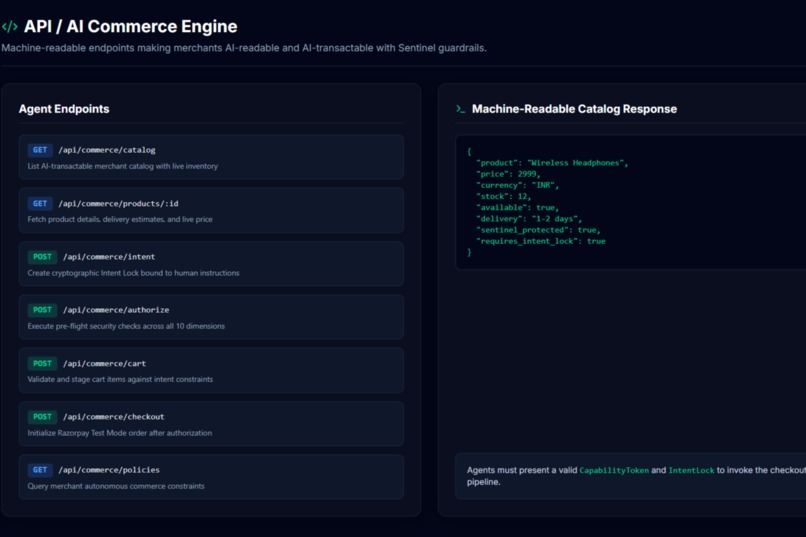806x537 pixels.
Task: Select the GET /api/commerce/catalog endpoint
Action: point(211,157)
